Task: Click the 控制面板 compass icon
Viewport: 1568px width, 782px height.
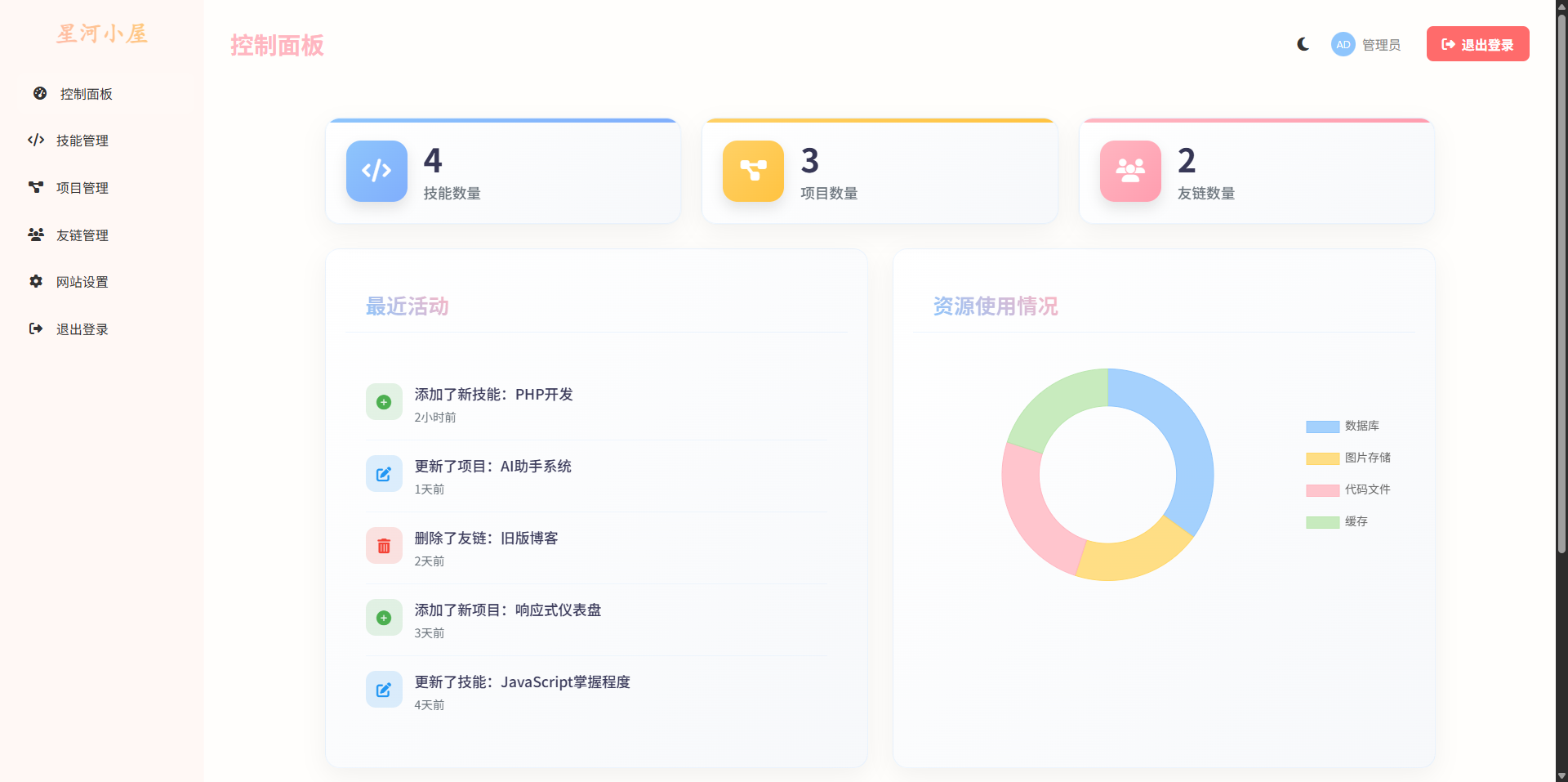Action: 39,93
